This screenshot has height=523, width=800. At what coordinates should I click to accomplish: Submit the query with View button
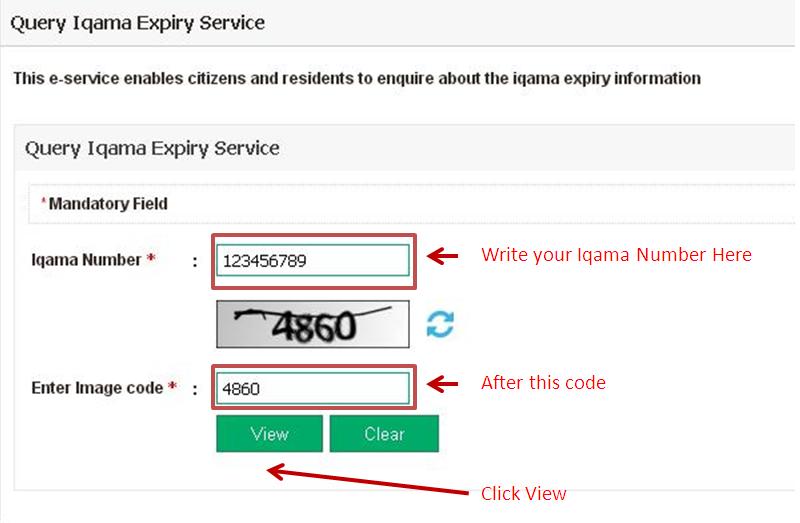tap(269, 434)
